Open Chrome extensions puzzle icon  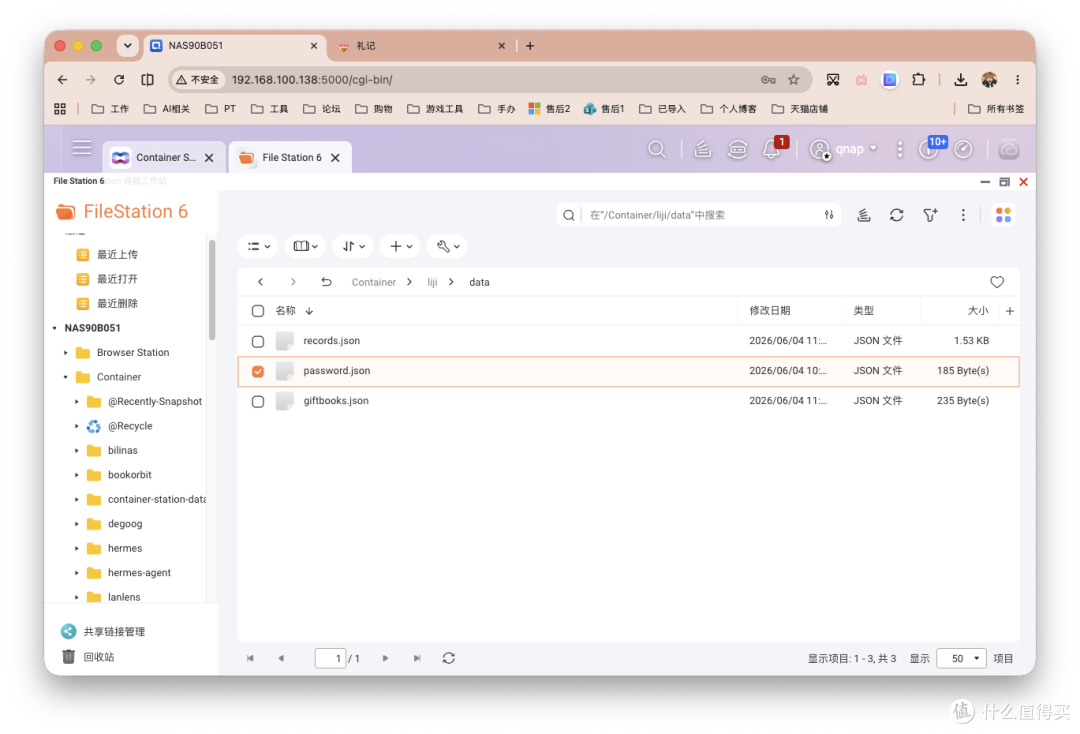[x=918, y=80]
